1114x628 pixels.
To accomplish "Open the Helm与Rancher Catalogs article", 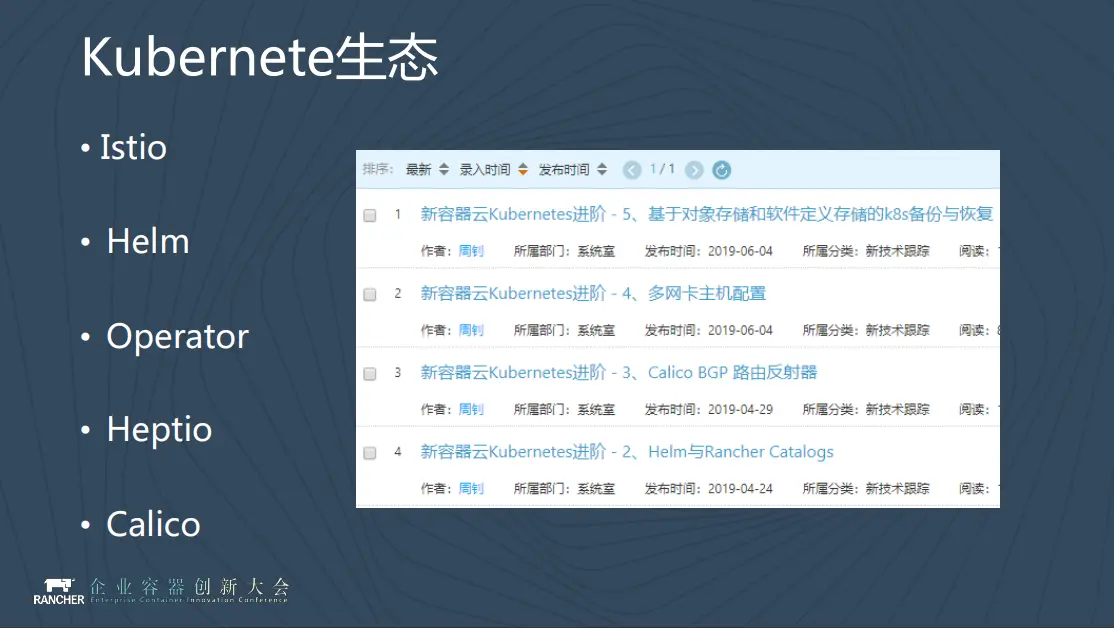I will [x=627, y=452].
